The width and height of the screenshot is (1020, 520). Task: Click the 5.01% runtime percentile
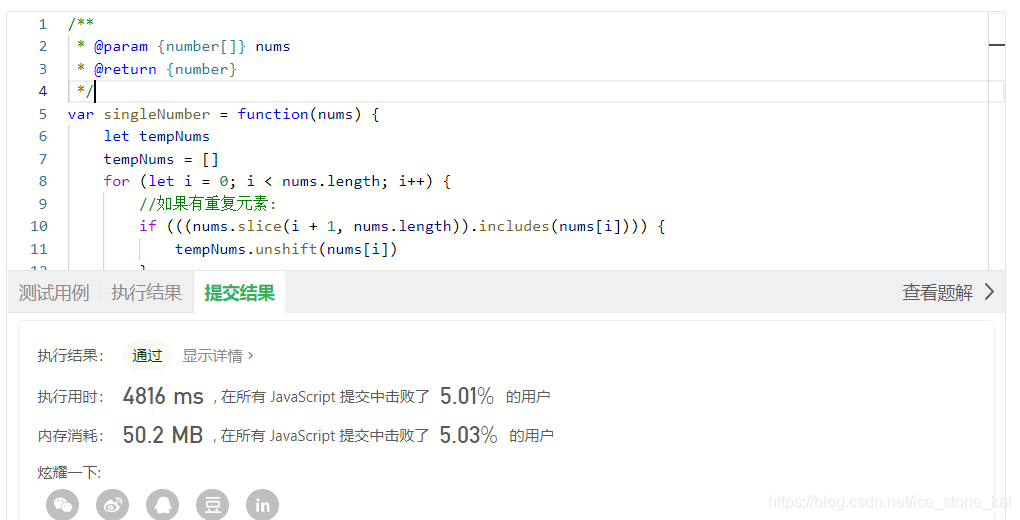466,396
